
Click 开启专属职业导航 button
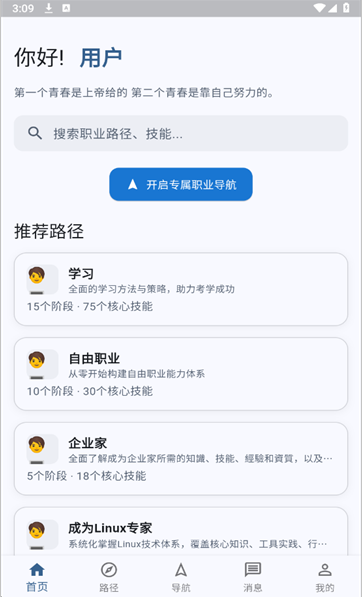[181, 184]
